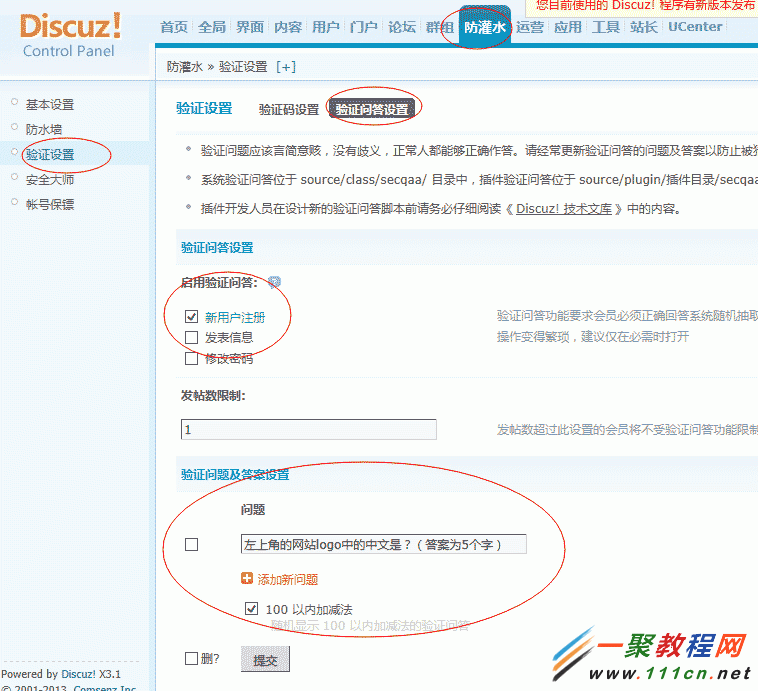Viewport: 758px width, 691px height.
Task: Select the 验证问答设置 tab
Action: coord(372,110)
